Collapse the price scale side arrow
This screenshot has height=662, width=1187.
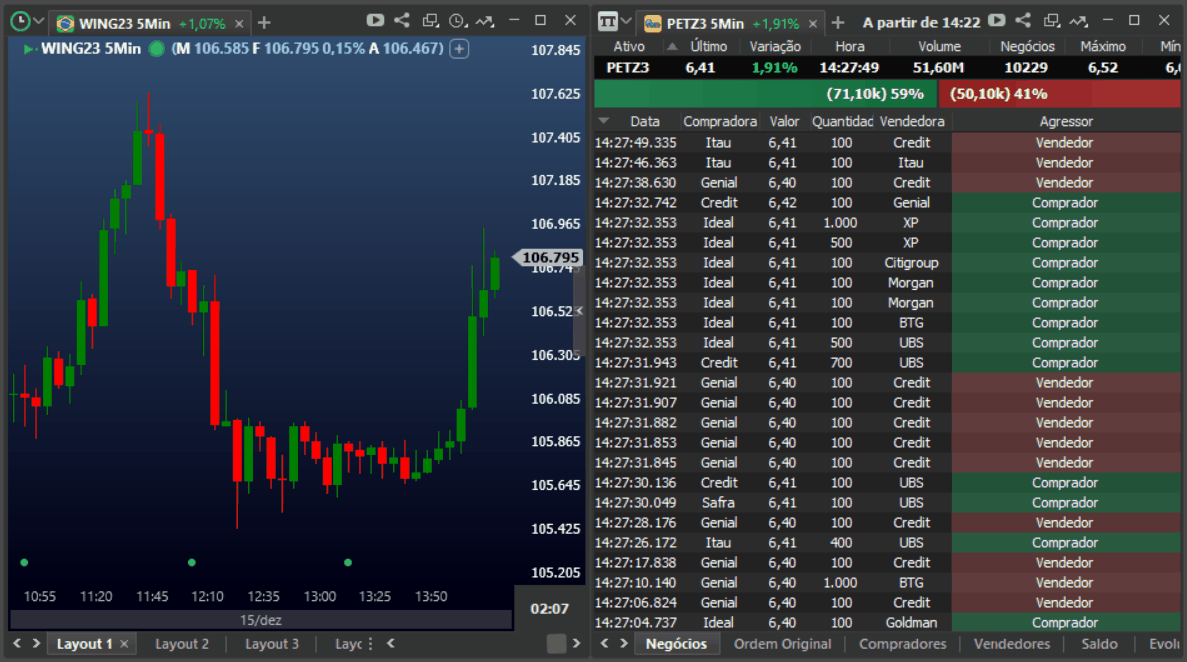point(579,311)
